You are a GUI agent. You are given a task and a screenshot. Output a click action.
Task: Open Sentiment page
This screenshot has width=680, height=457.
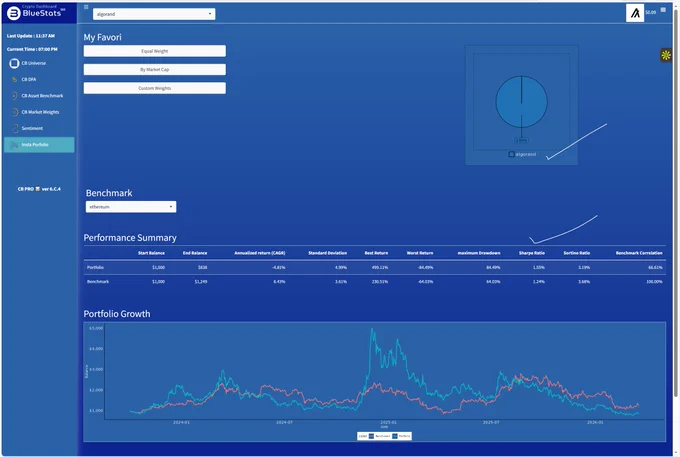[32, 128]
